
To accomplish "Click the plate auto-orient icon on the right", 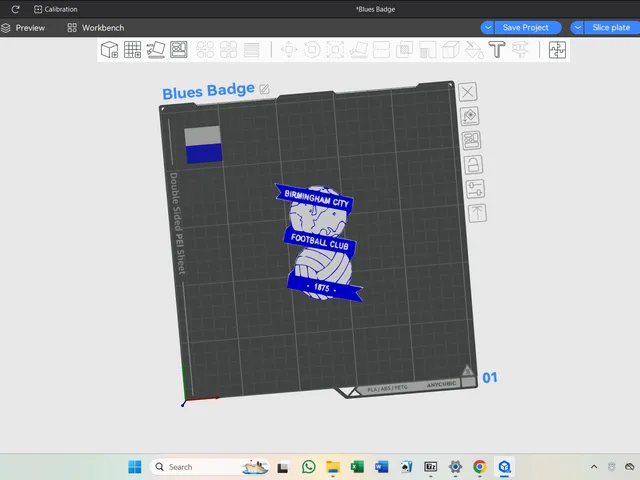I will (x=470, y=116).
